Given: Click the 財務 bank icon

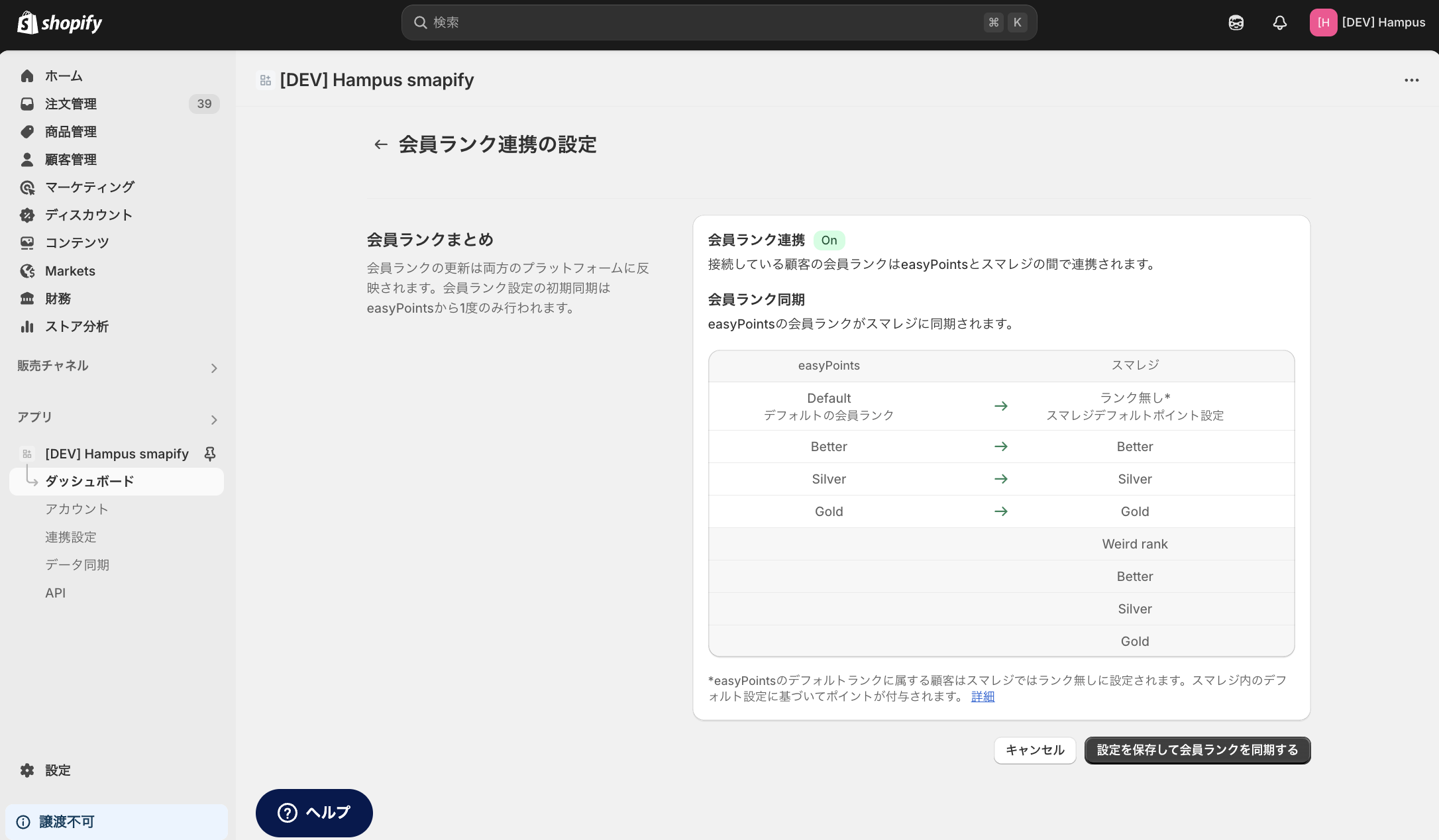Looking at the screenshot, I should 27,298.
